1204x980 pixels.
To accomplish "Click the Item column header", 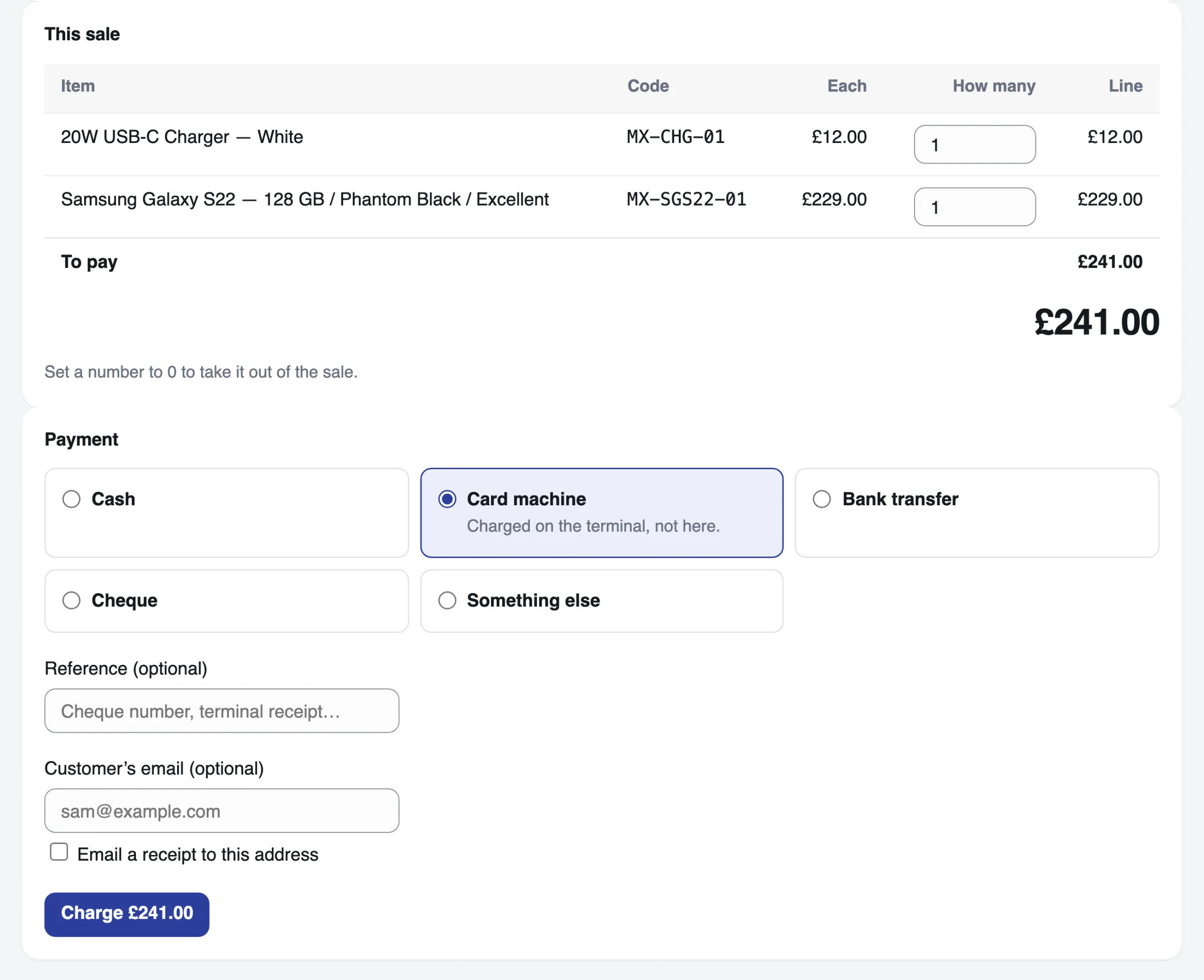I will tap(78, 86).
